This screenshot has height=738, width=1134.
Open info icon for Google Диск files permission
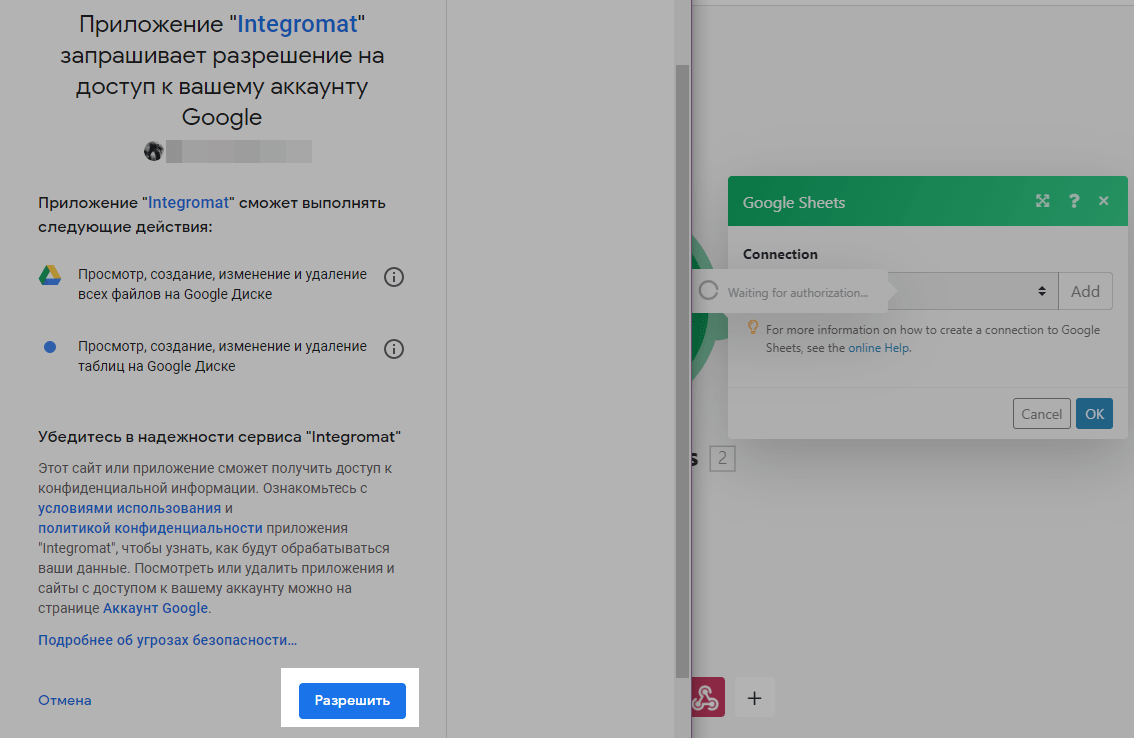click(x=393, y=277)
